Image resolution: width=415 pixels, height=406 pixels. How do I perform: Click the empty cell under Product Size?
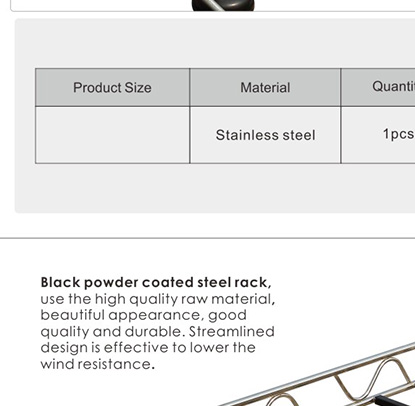pyautogui.click(x=112, y=135)
